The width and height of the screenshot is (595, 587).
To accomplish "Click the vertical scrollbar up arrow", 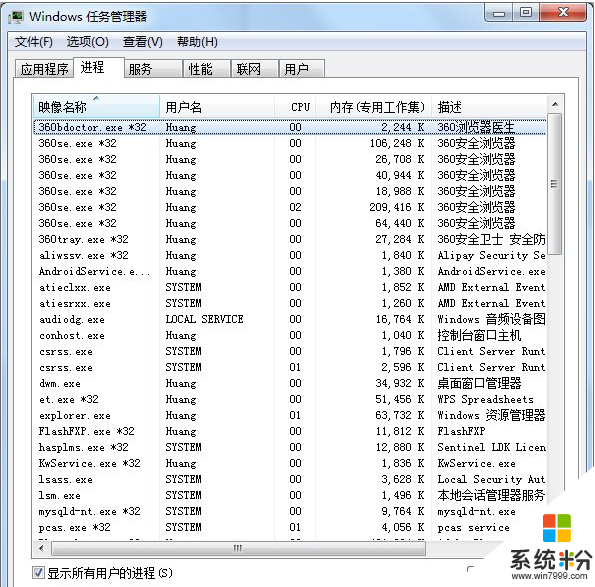I will 555,104.
